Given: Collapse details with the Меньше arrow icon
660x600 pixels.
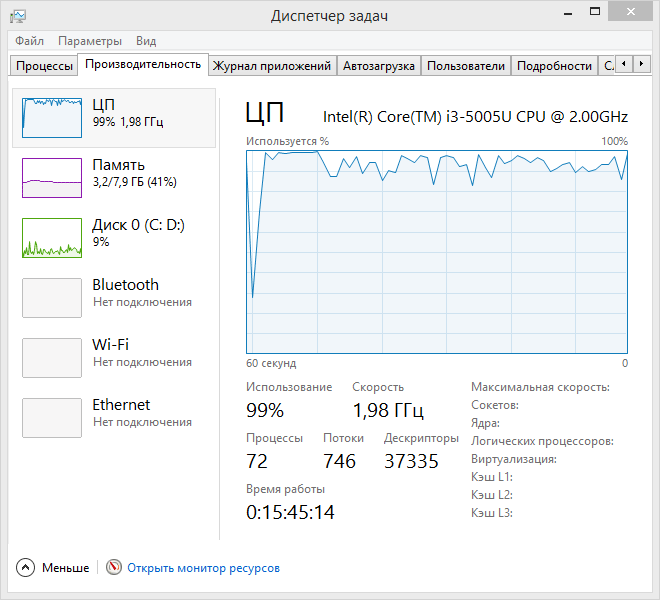Looking at the screenshot, I should [25, 568].
